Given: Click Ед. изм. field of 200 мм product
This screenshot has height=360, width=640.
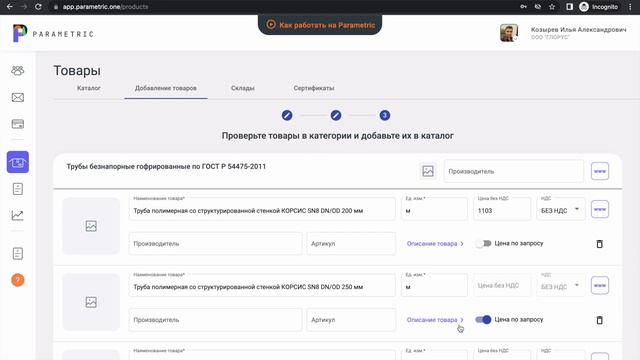Looking at the screenshot, I should pos(434,209).
